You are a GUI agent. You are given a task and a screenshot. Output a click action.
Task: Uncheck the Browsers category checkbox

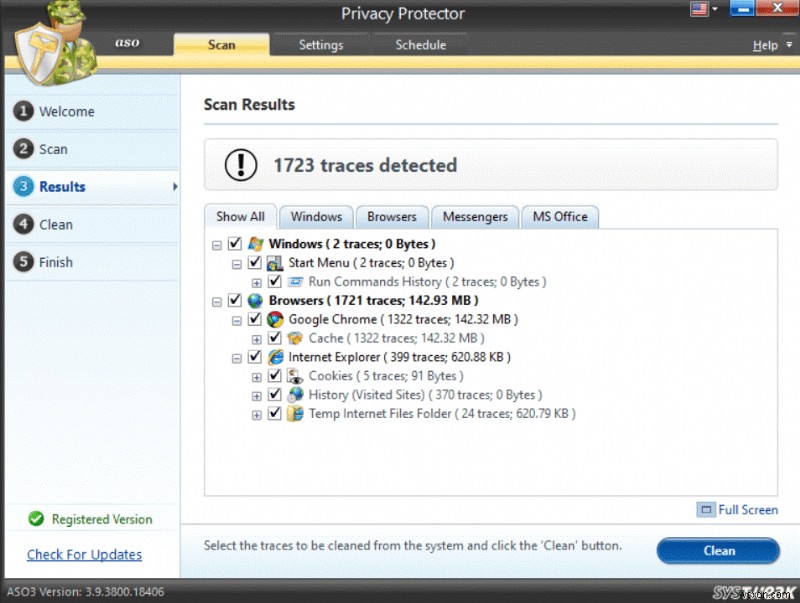coord(234,300)
